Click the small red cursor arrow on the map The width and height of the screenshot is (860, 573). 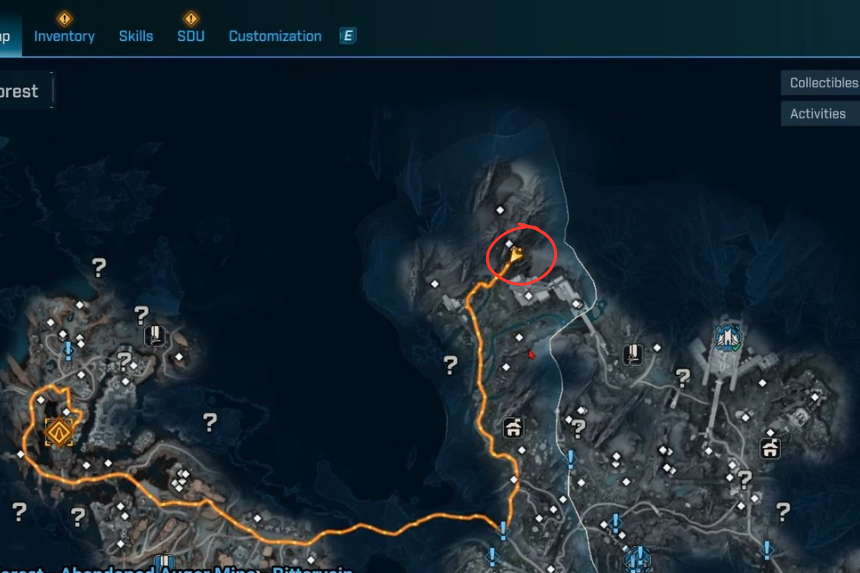click(x=531, y=355)
